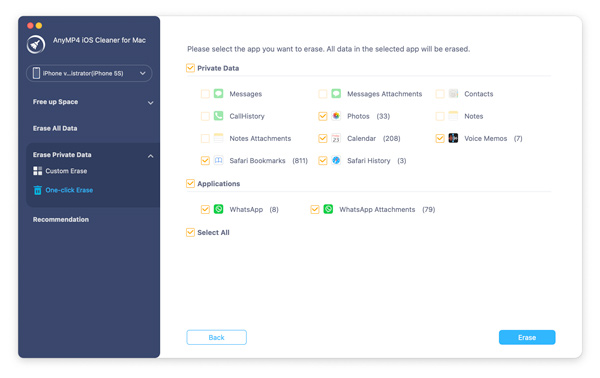Click the Safari History label
This screenshot has height=378, width=600.
click(369, 161)
